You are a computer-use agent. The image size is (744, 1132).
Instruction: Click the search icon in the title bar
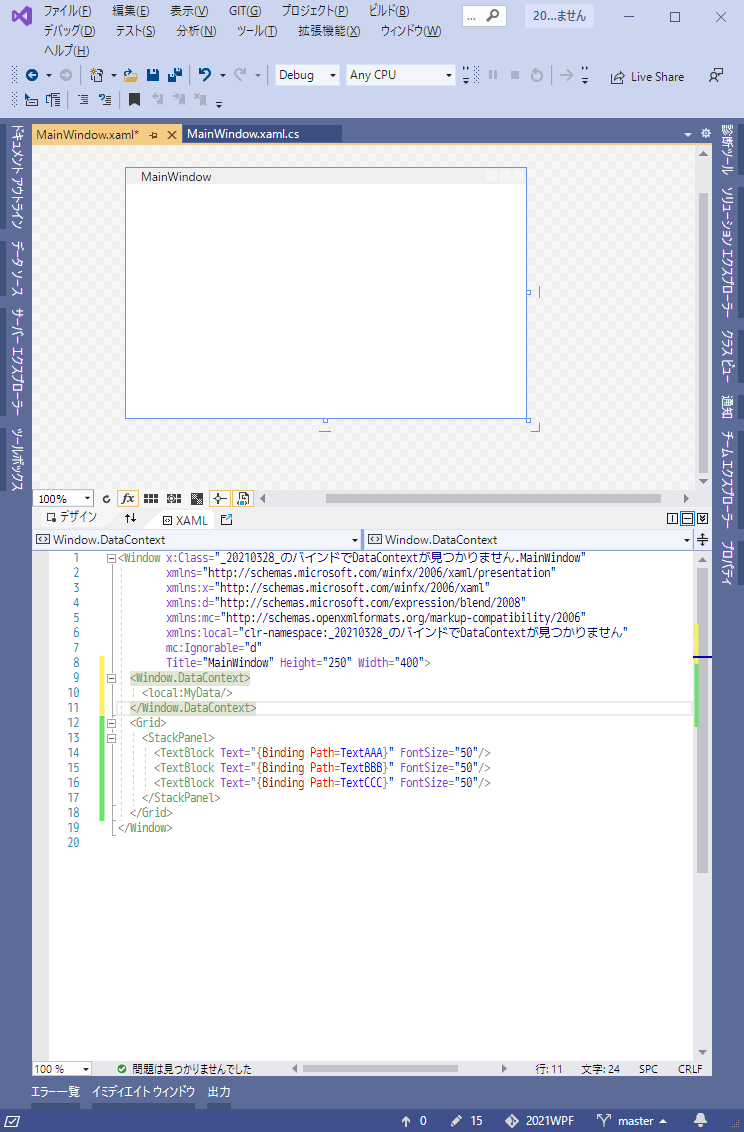point(492,15)
